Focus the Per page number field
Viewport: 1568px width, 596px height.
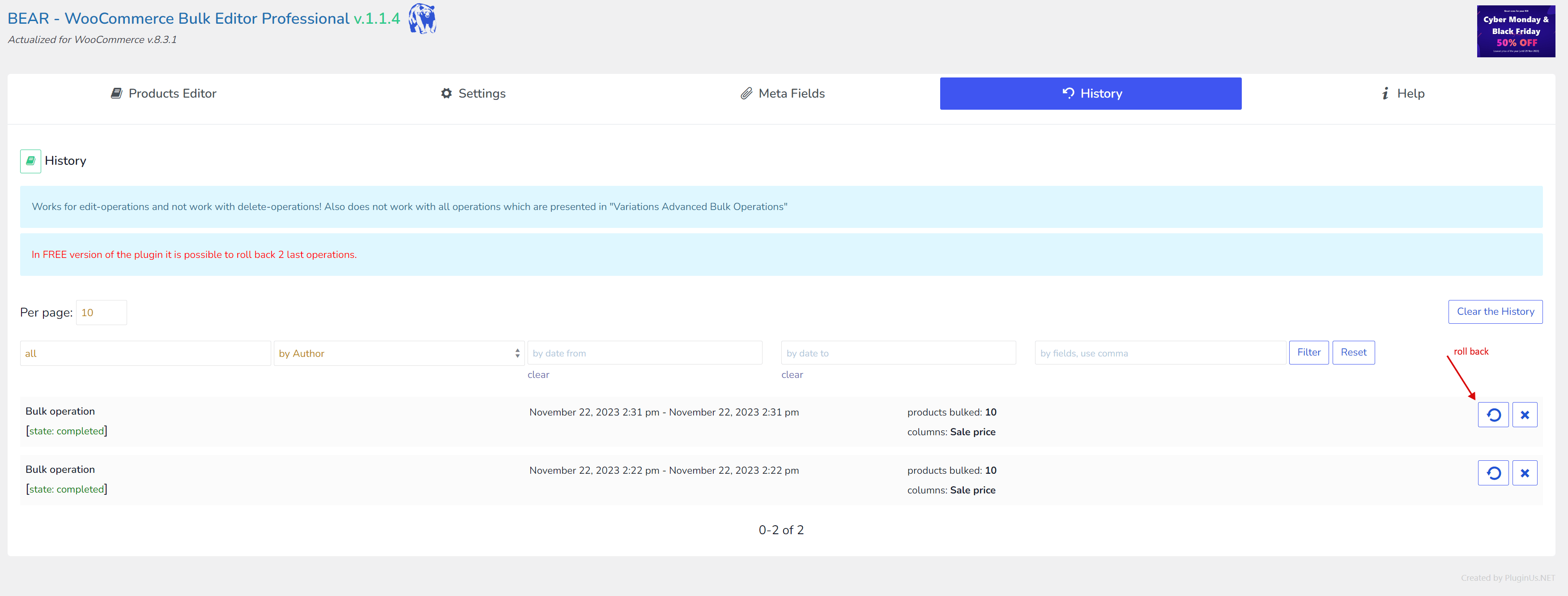click(102, 313)
